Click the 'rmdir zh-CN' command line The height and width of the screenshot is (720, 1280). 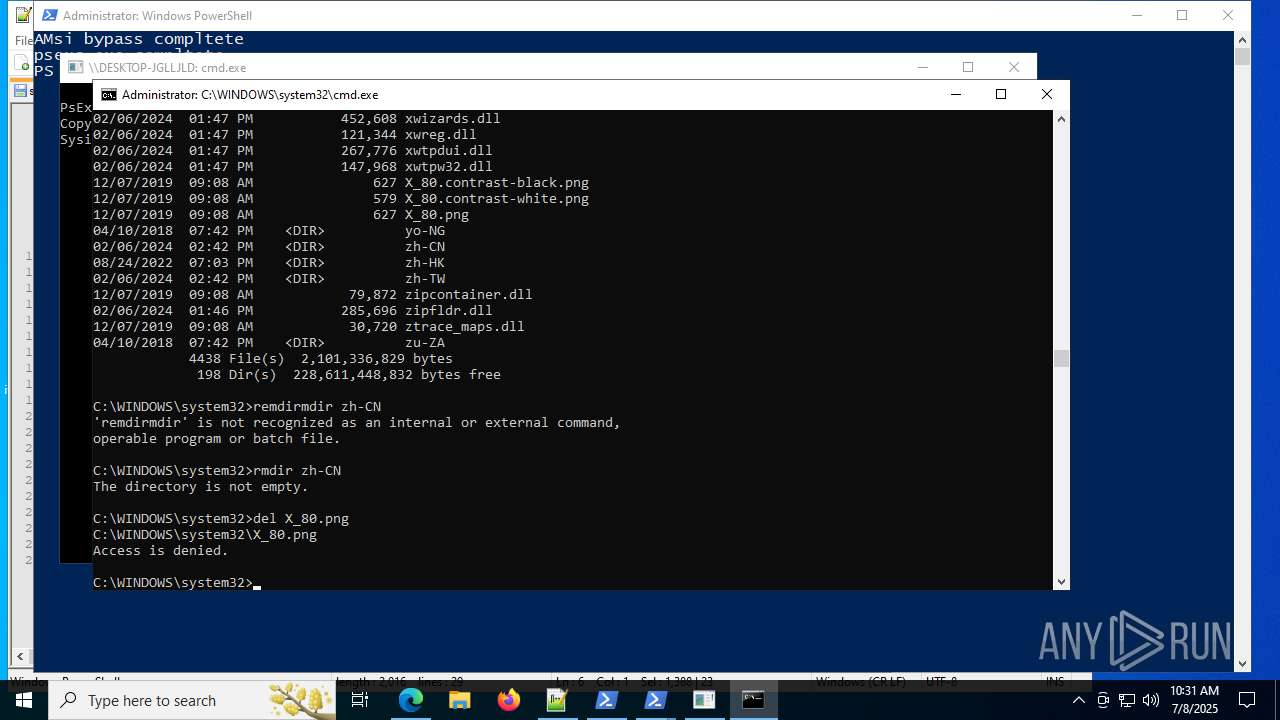click(x=217, y=470)
